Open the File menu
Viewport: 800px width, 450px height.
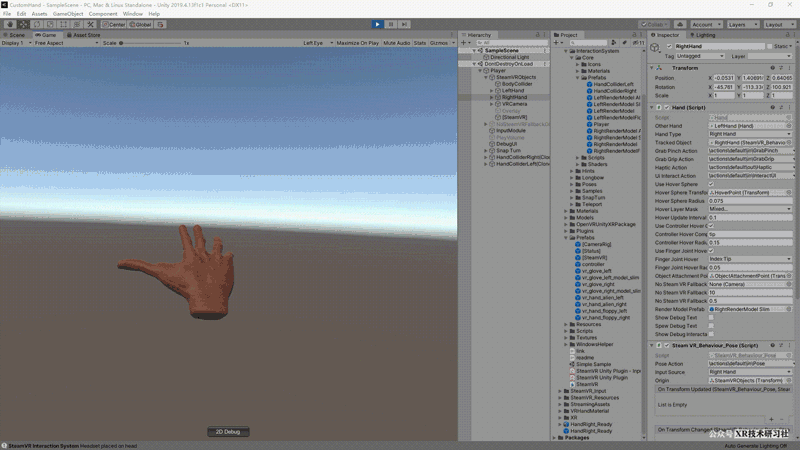coord(7,14)
